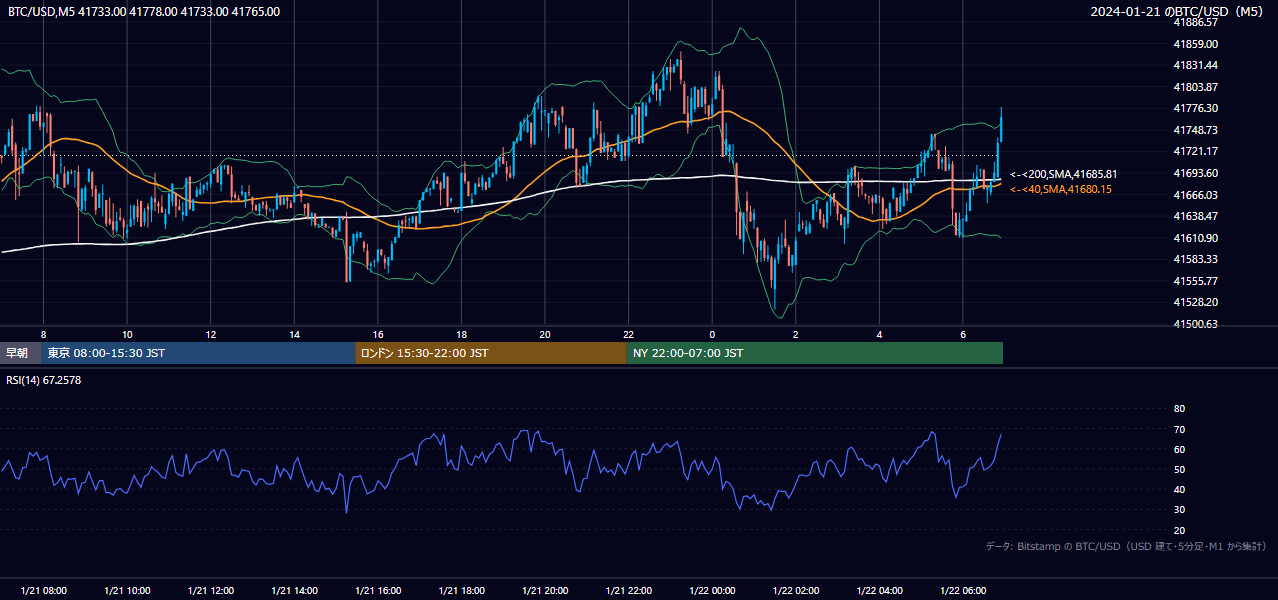Click the 41886.57 price axis label
The height and width of the screenshot is (600, 1278).
[1195, 22]
